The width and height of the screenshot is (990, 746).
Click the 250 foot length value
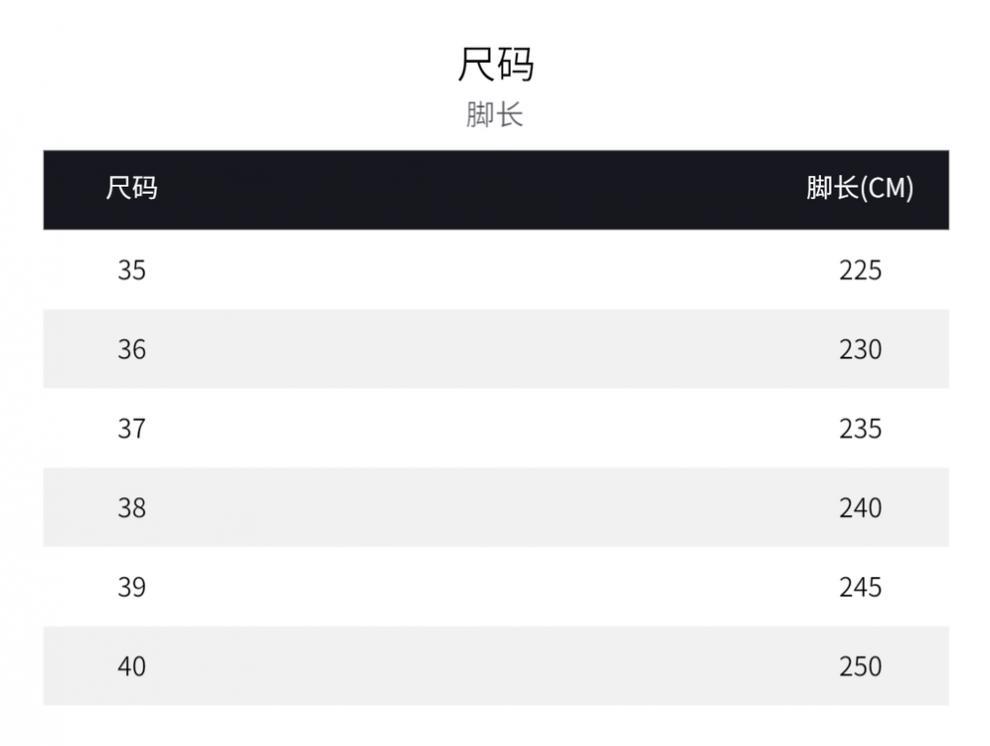pos(860,666)
